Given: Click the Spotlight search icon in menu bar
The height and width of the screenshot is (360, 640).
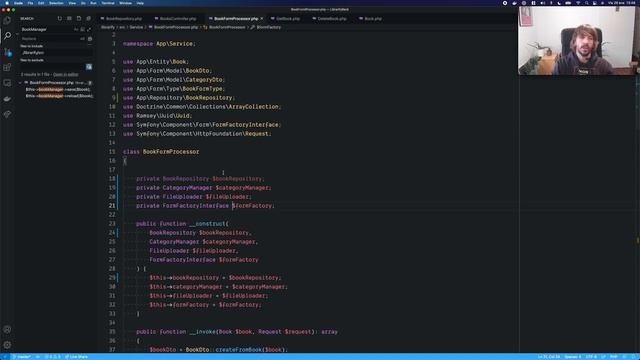Looking at the screenshot, I should pyautogui.click(x=587, y=3).
